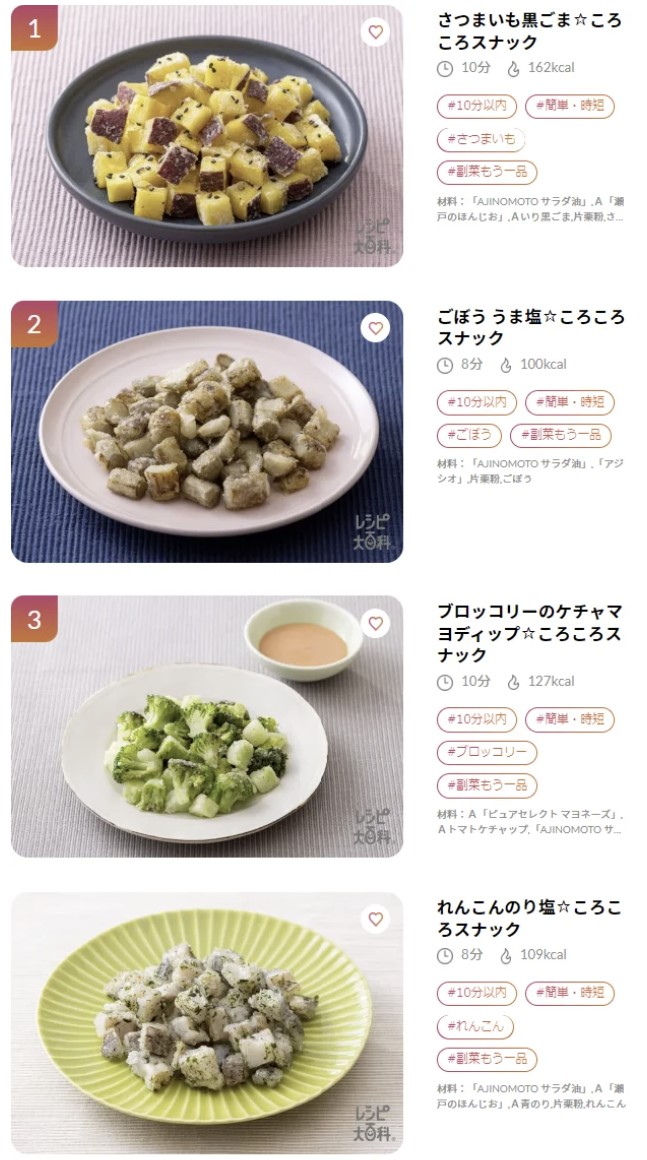This screenshot has width=647, height=1160.
Task: Click the rank 1 badge
Action: tap(34, 28)
